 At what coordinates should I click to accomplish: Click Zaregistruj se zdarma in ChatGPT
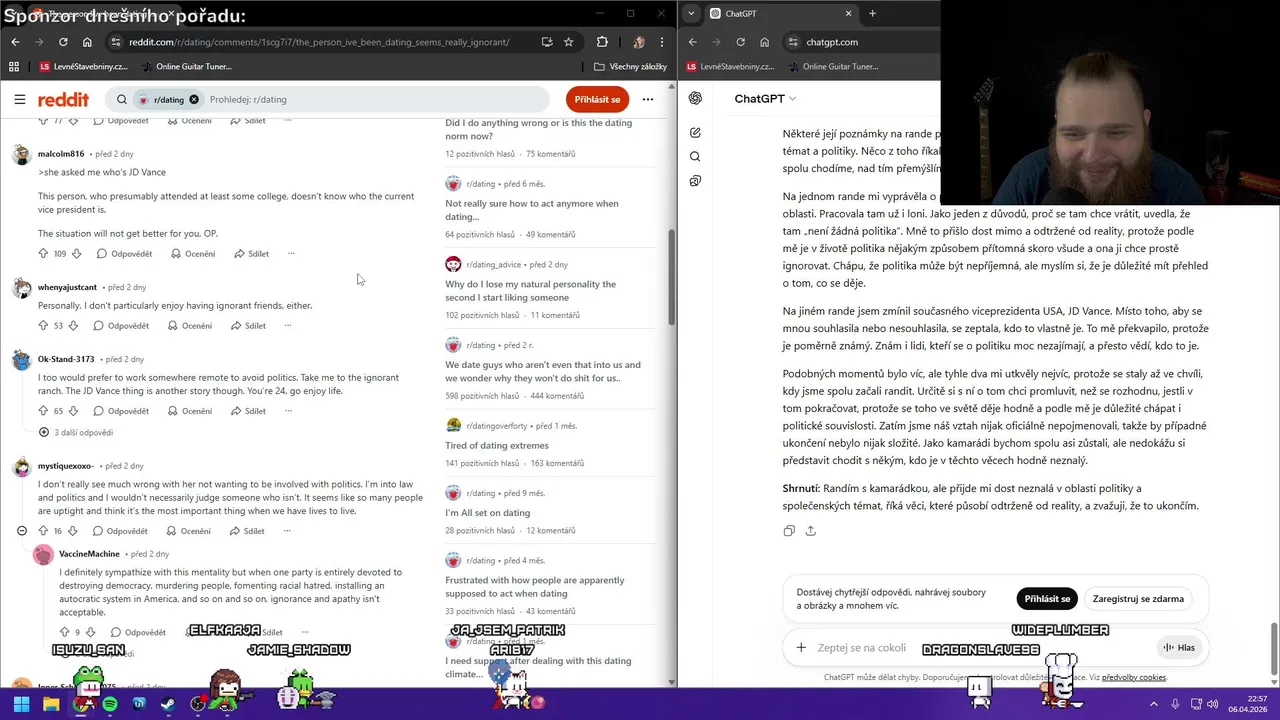[x=1138, y=599]
